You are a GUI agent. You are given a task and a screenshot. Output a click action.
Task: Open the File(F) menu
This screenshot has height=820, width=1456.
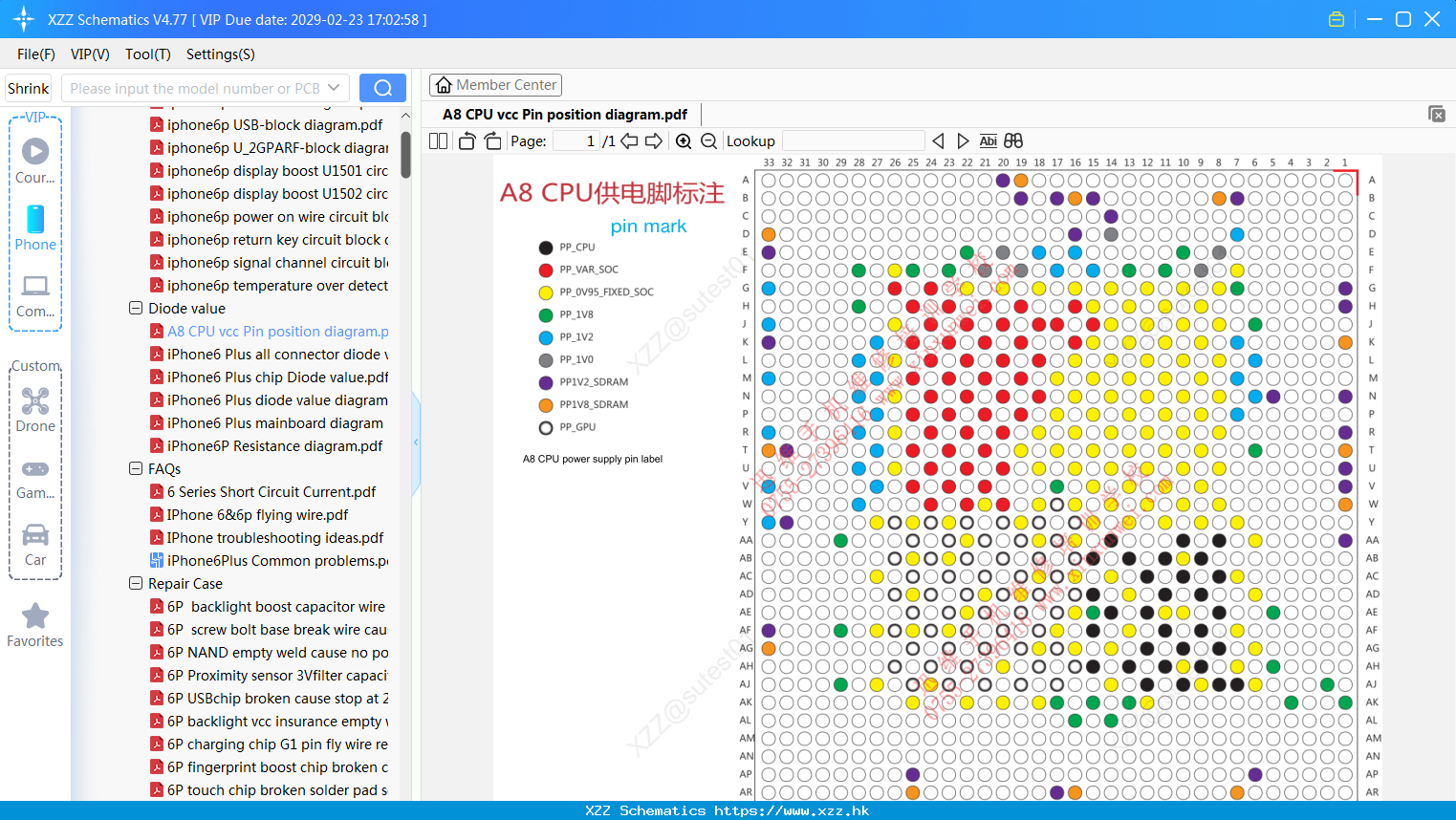pos(36,54)
